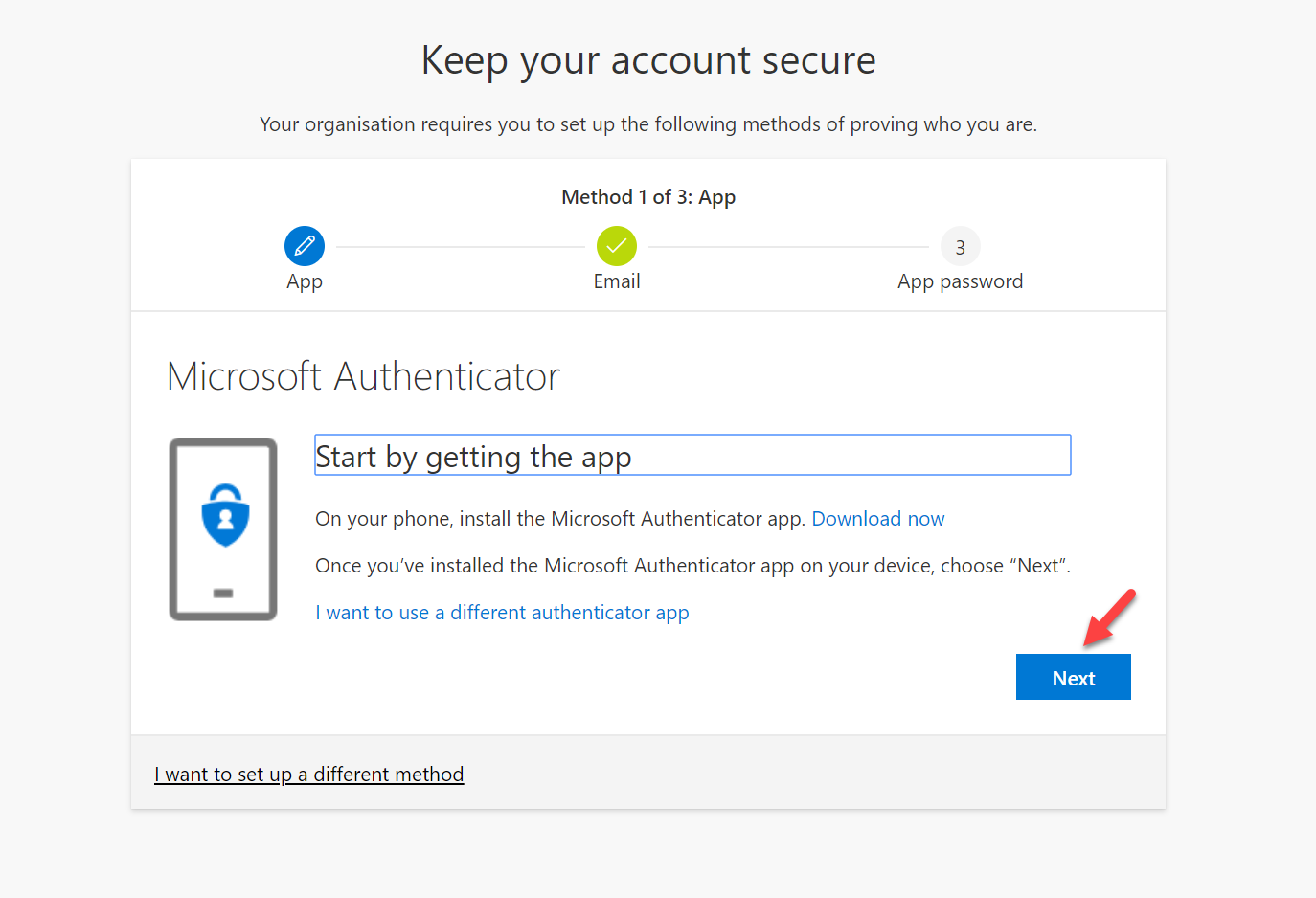Click the phone with lock shield illustration
The image size is (1316, 898).
[x=223, y=529]
